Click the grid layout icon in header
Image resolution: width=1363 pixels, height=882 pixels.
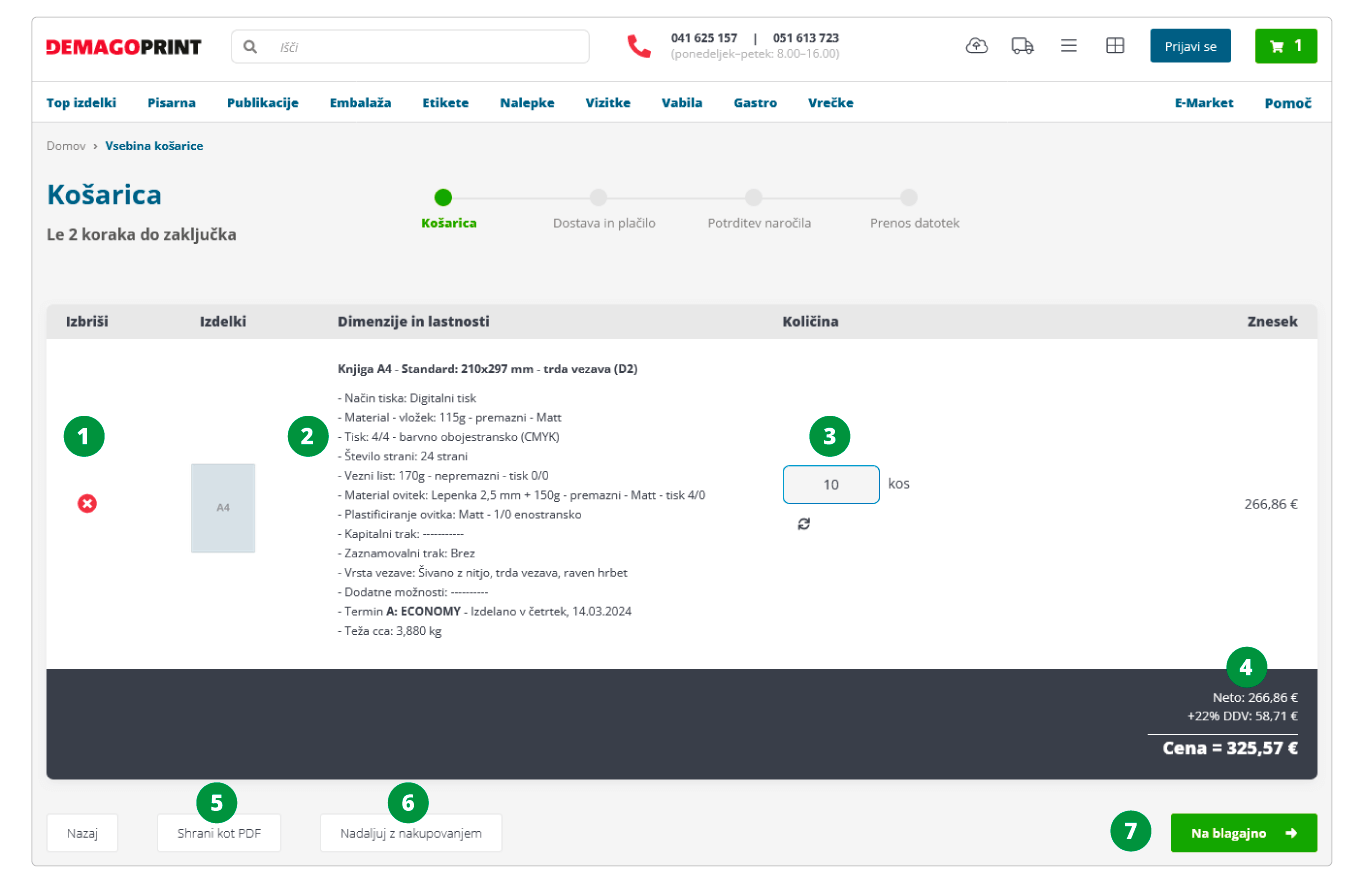(x=1115, y=46)
